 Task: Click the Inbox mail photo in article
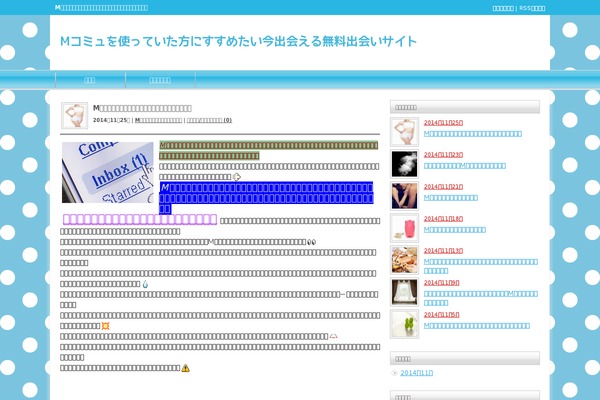coord(108,173)
